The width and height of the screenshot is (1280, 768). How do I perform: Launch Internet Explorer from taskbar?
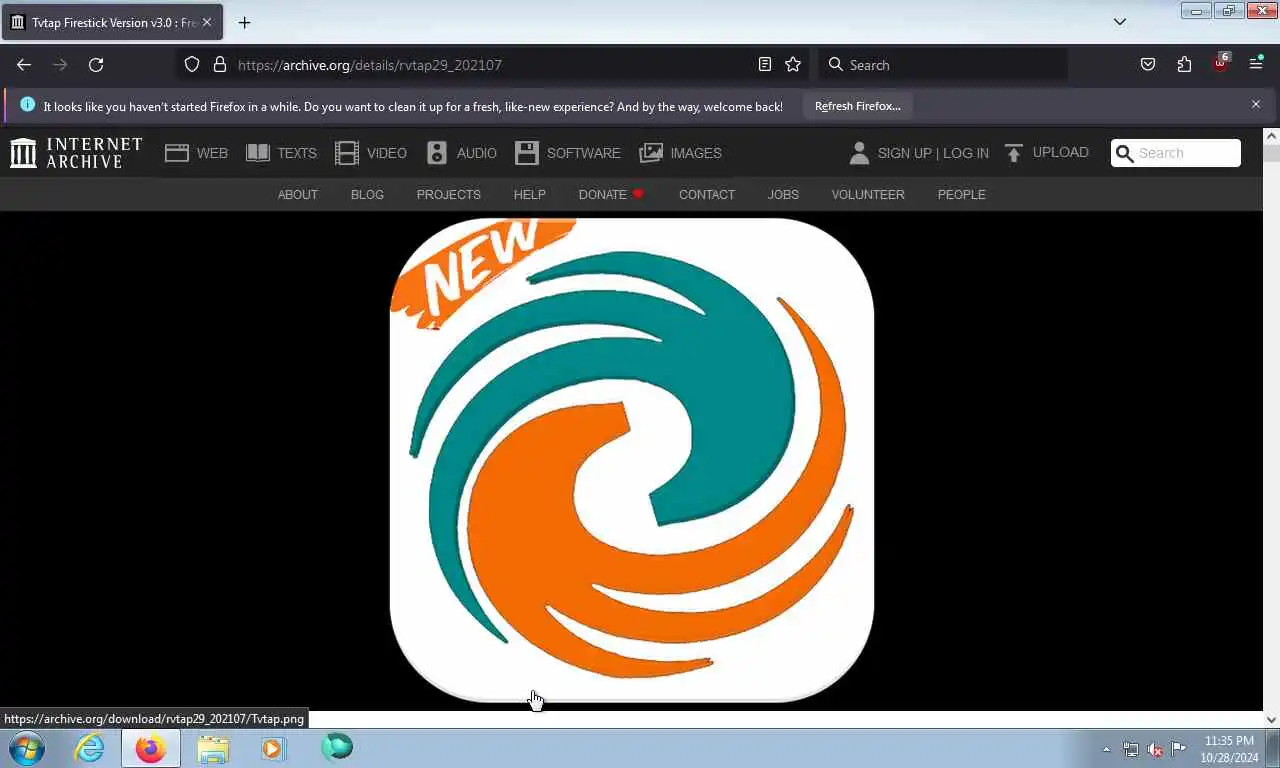click(89, 748)
